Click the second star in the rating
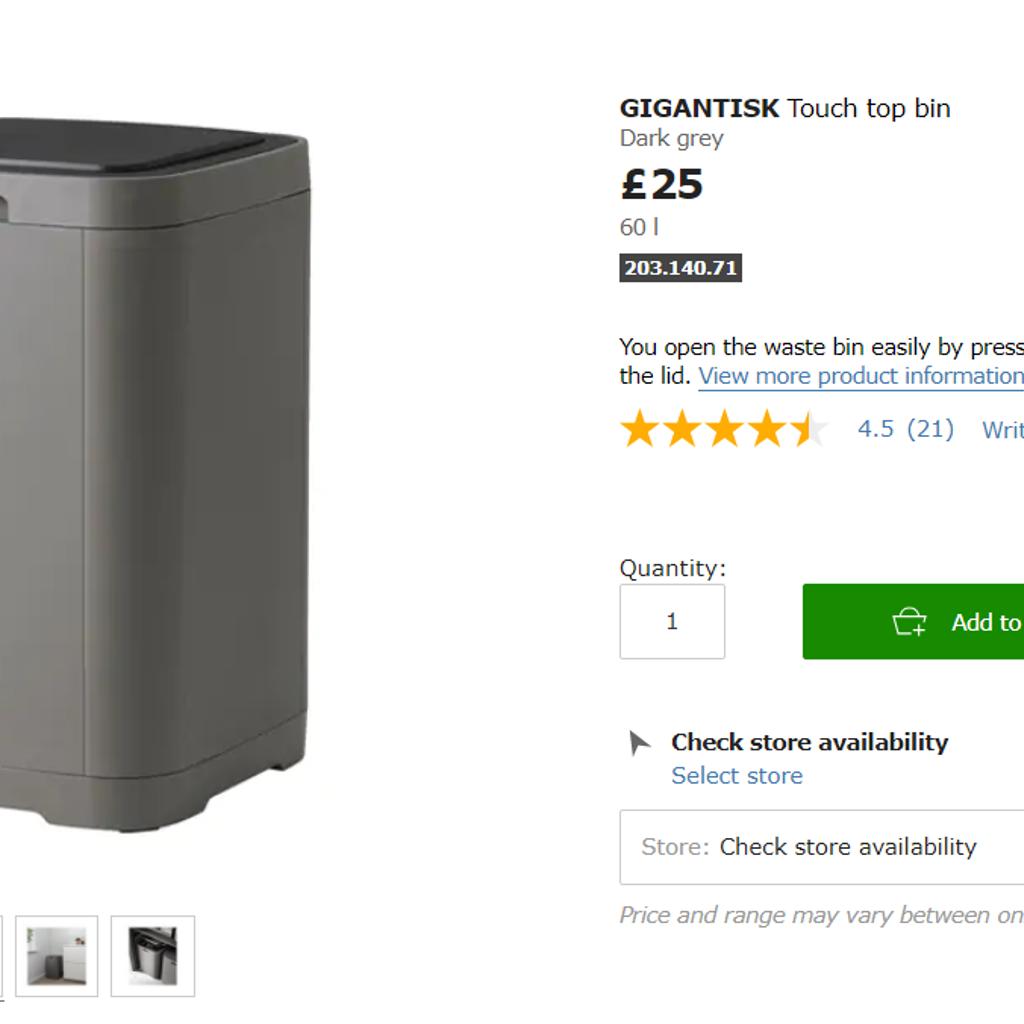 click(x=682, y=430)
